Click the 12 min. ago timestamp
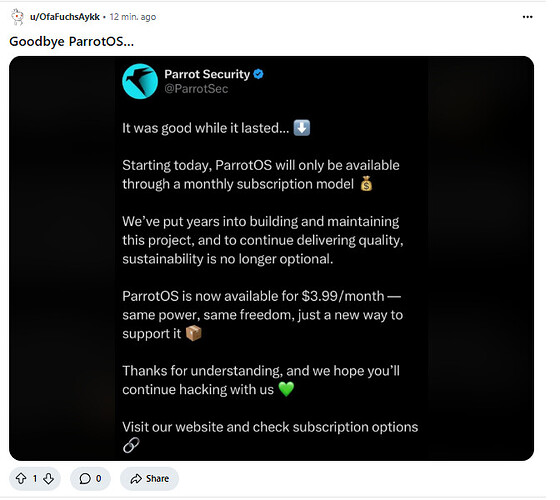The height and width of the screenshot is (500, 560). (x=133, y=17)
